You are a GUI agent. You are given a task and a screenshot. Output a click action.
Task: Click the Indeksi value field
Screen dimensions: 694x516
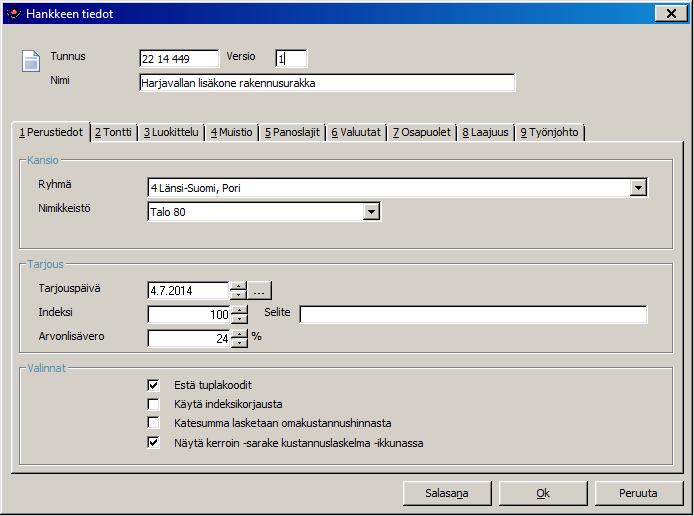coord(189,315)
